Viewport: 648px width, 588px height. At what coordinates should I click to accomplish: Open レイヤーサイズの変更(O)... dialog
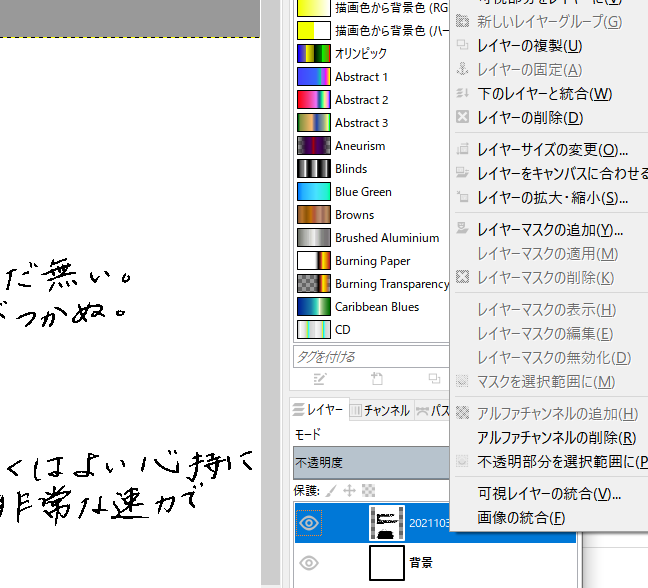pyautogui.click(x=553, y=150)
